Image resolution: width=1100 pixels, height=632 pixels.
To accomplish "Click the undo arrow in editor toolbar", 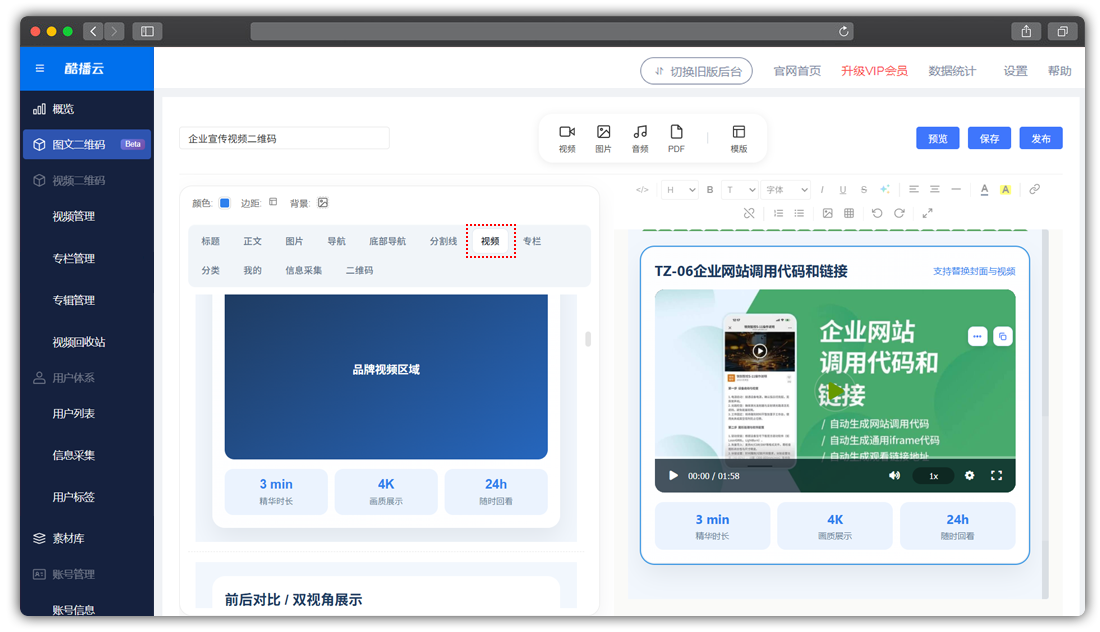I will (877, 213).
